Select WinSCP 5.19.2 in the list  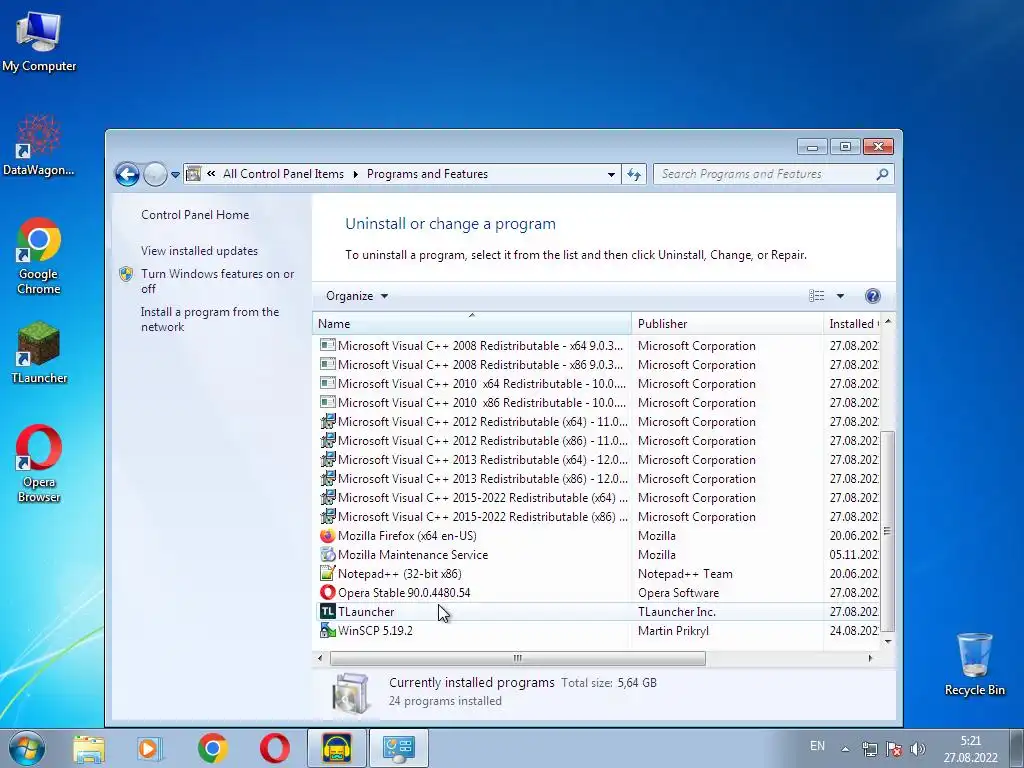(x=597, y=630)
